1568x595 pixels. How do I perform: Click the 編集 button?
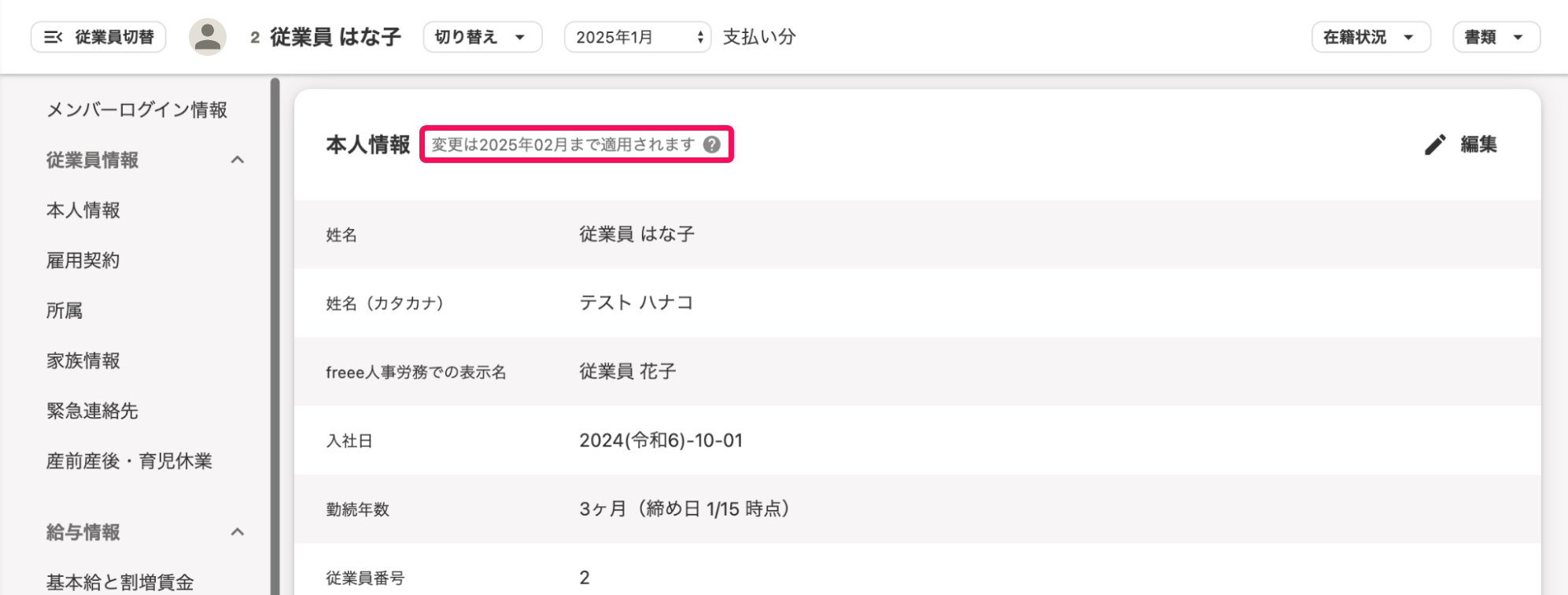pos(1461,145)
